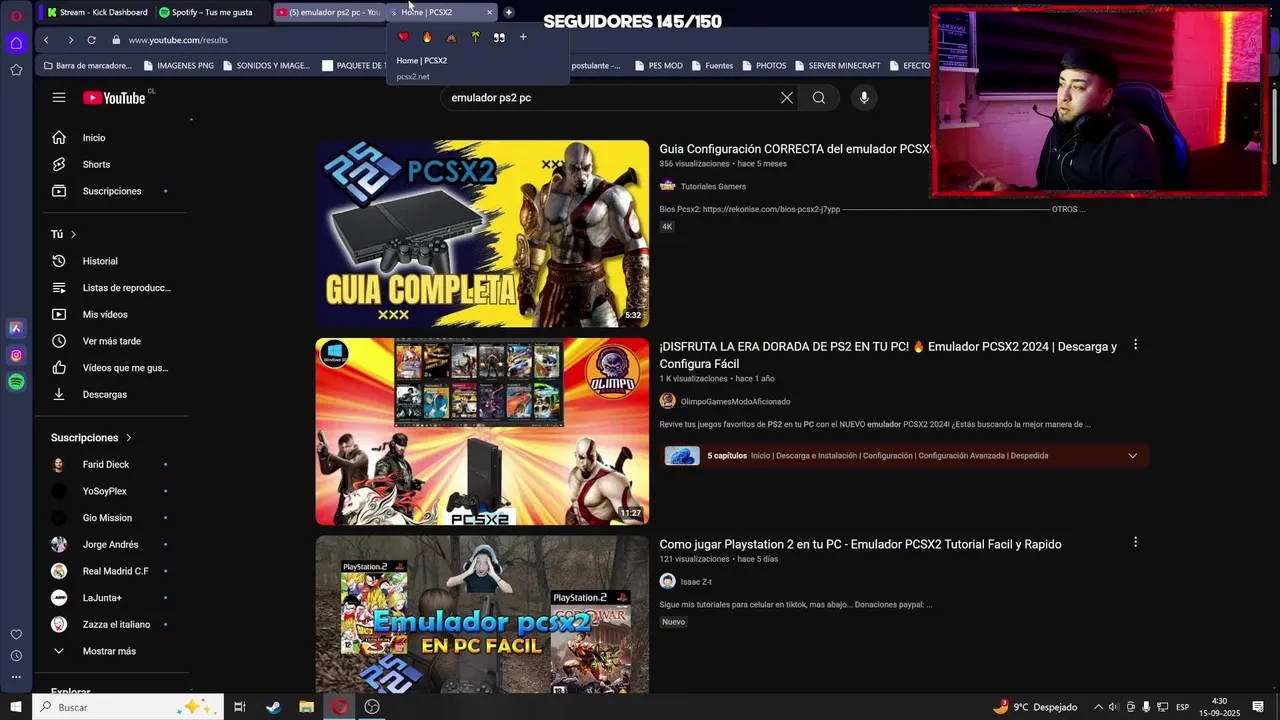Add another tab emoji with plus
Screen dimensions: 1280x720
(522, 37)
